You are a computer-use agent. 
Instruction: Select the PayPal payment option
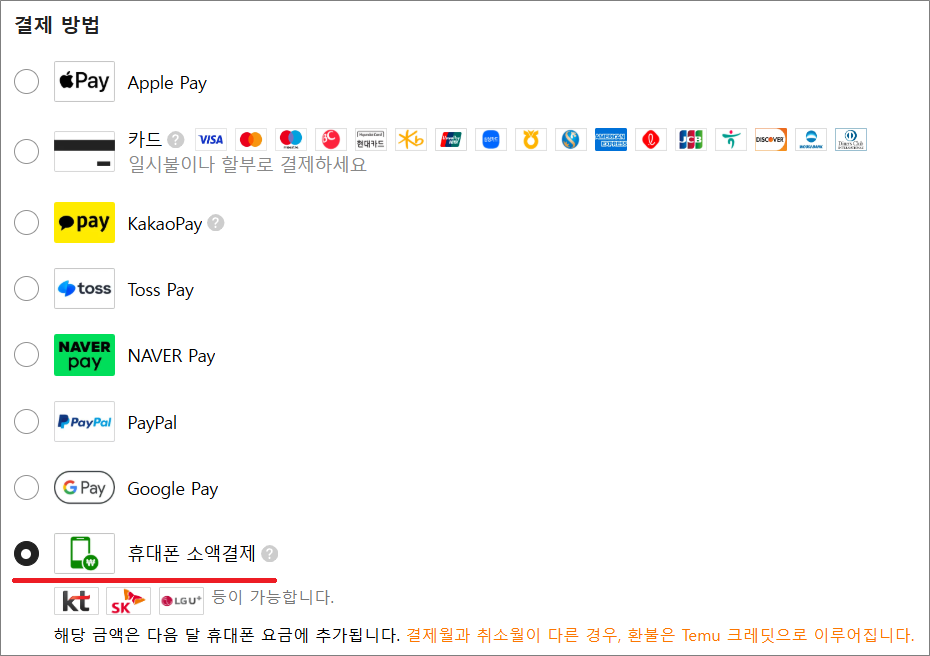pos(26,421)
